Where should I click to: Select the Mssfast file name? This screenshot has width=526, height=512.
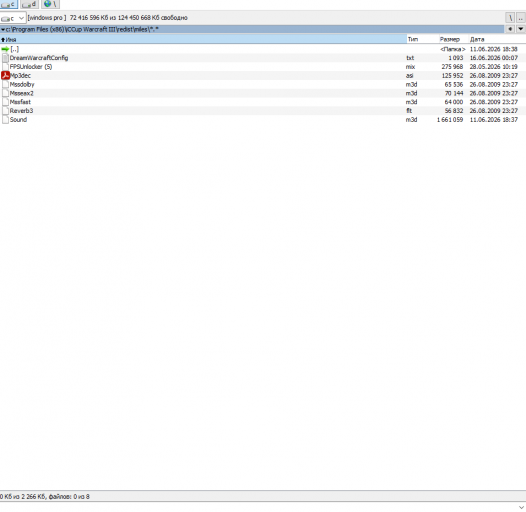[x=20, y=102]
